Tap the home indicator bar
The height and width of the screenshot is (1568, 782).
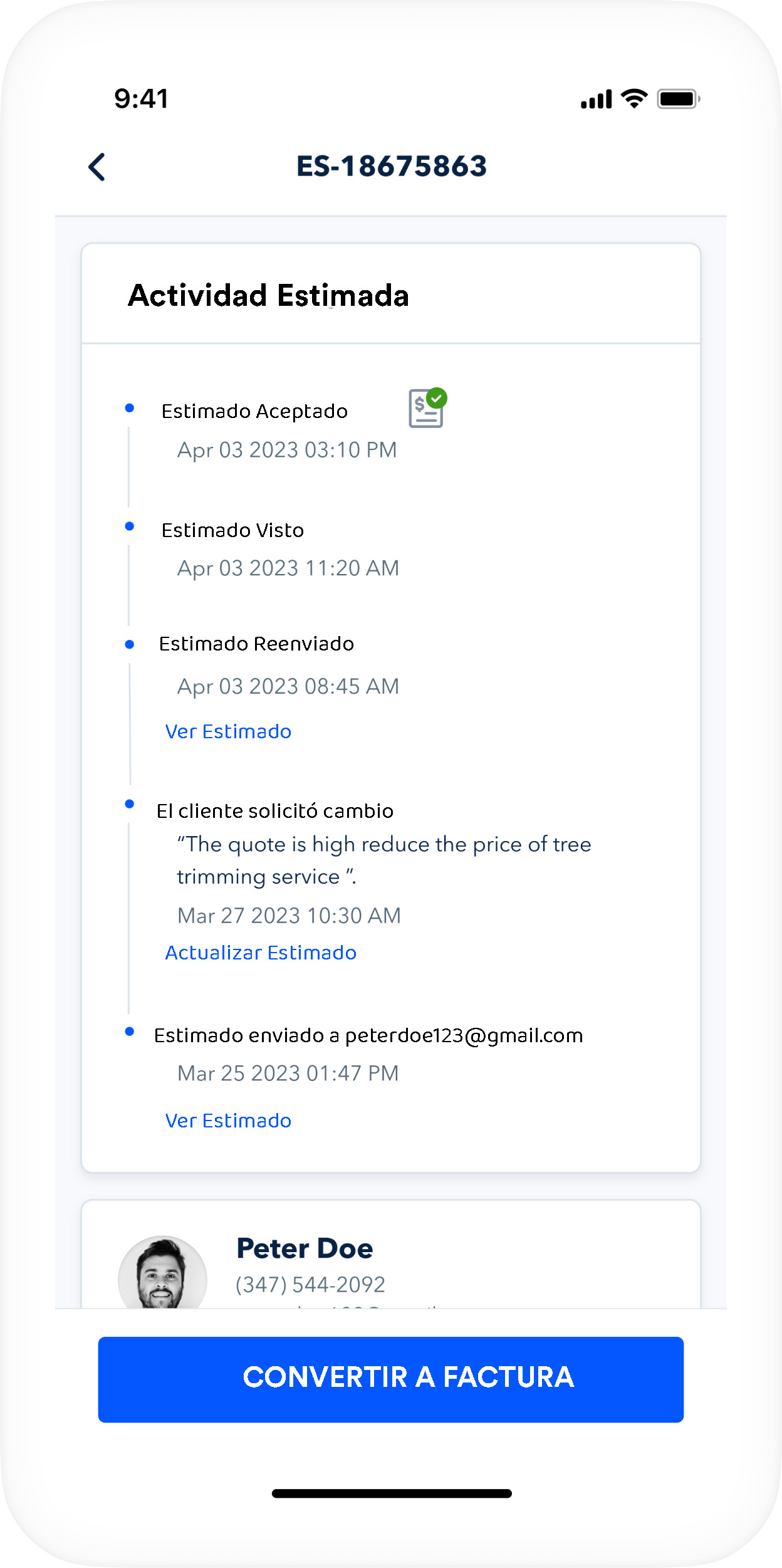click(392, 1493)
